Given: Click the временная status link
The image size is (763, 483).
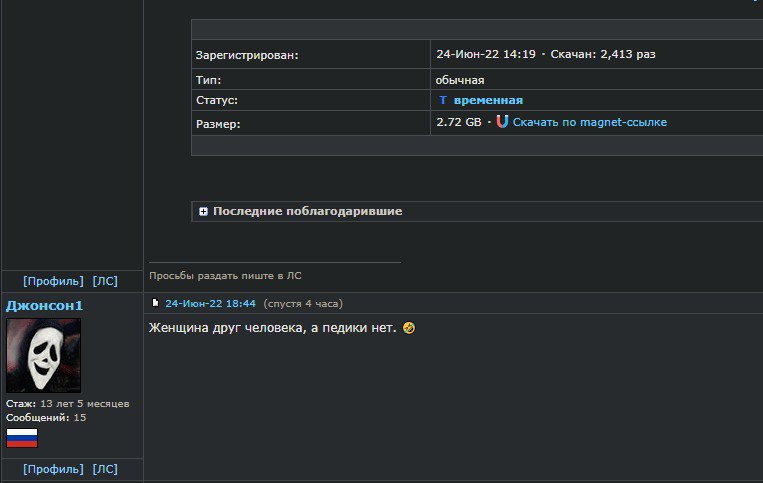Looking at the screenshot, I should click(488, 100).
